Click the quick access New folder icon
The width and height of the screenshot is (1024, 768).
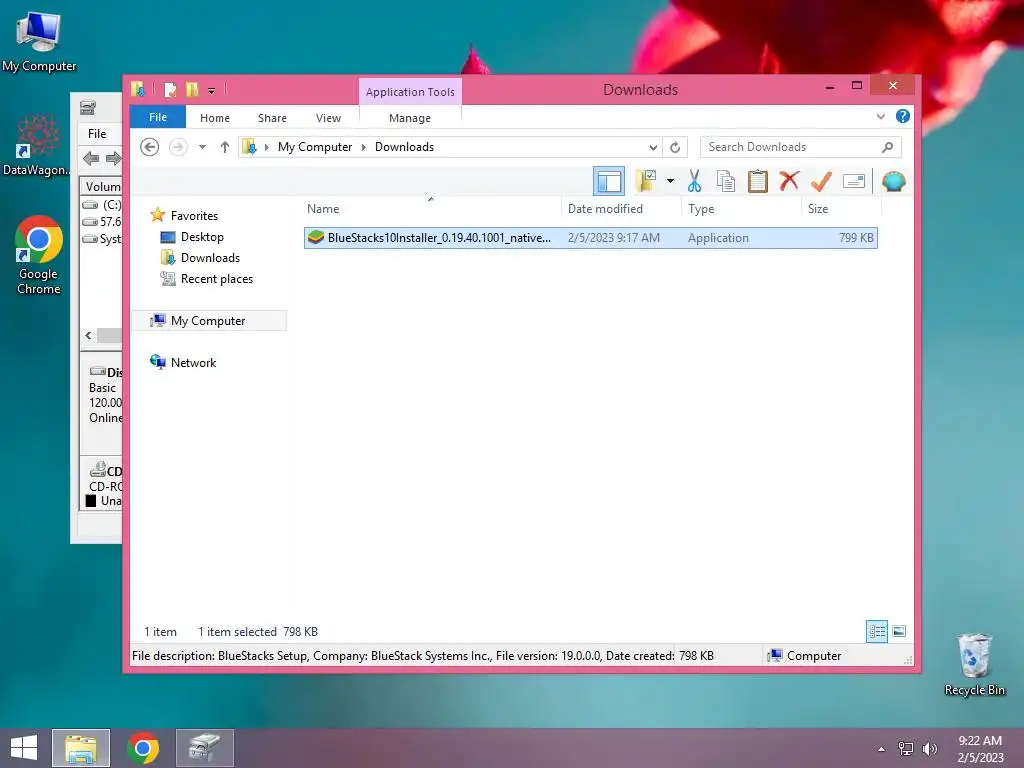[x=191, y=89]
